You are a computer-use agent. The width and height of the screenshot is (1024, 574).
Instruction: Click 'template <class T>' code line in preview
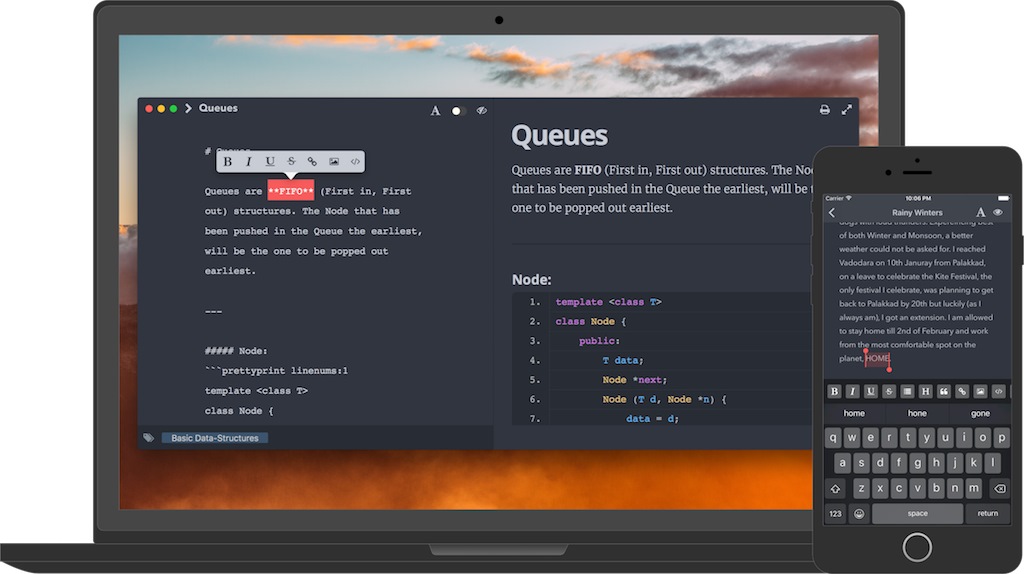[x=608, y=302]
